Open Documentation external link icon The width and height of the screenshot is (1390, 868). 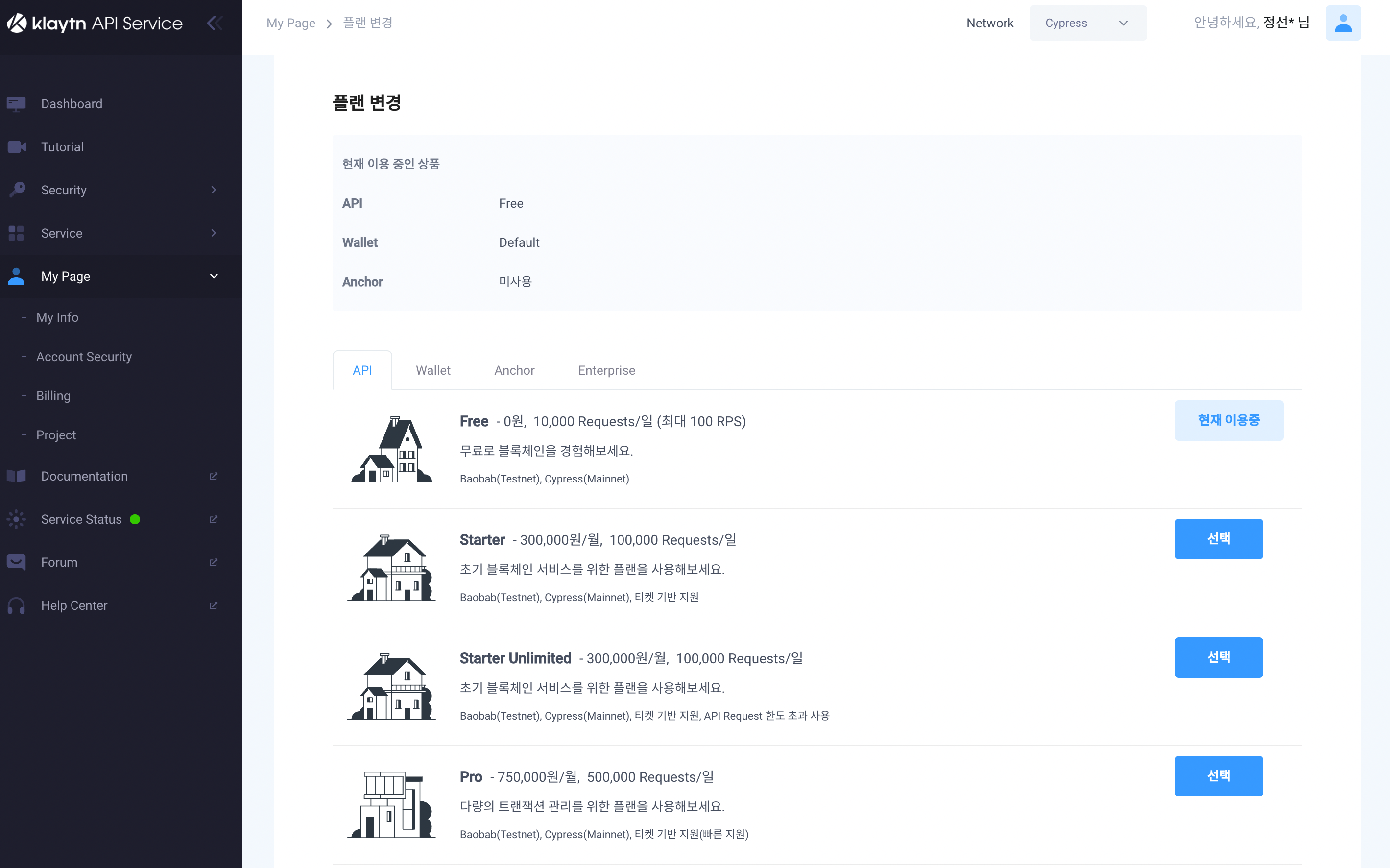click(x=214, y=476)
